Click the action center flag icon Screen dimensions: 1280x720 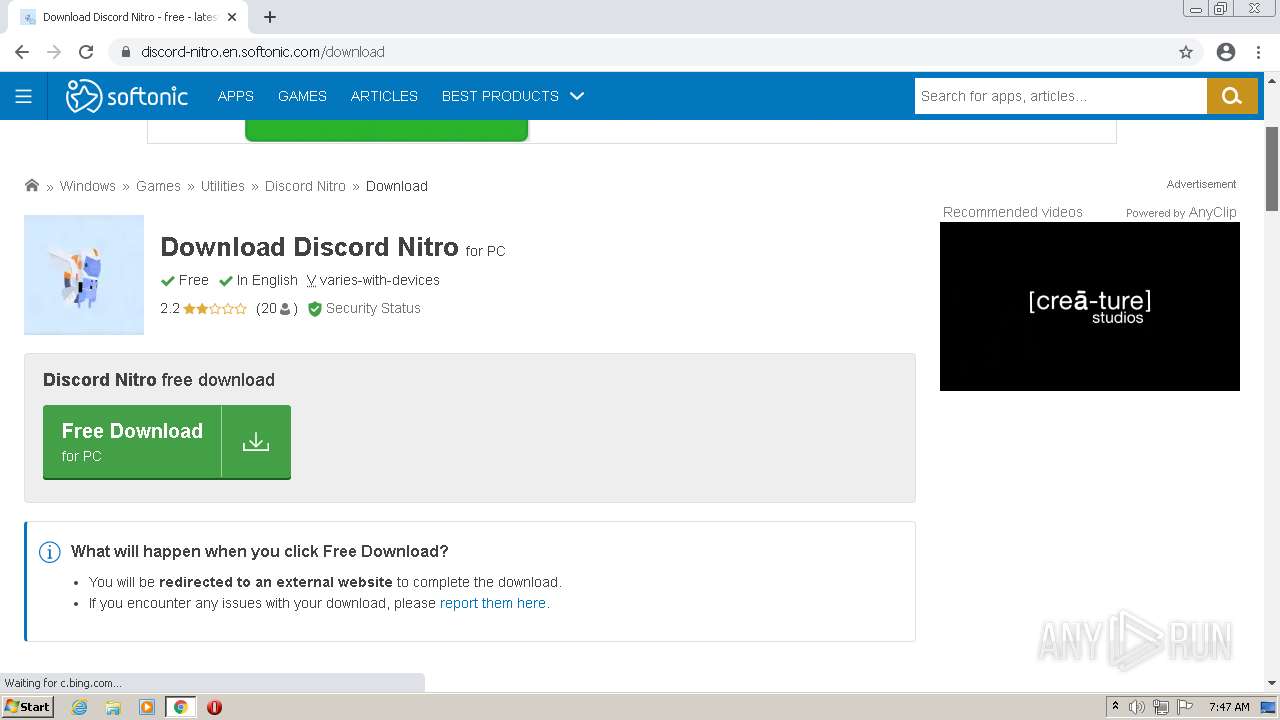pos(1185,707)
